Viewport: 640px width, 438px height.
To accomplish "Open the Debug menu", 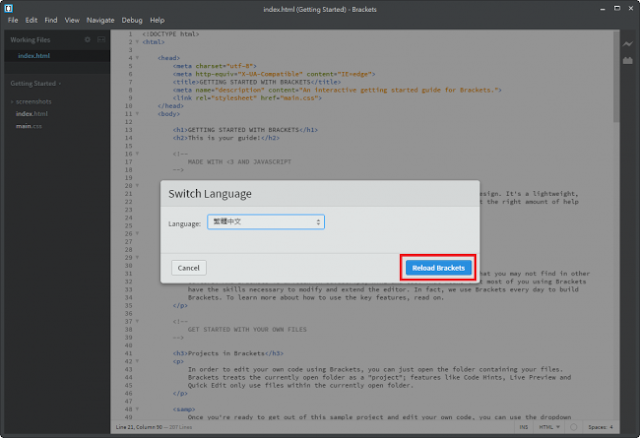I will [132, 20].
